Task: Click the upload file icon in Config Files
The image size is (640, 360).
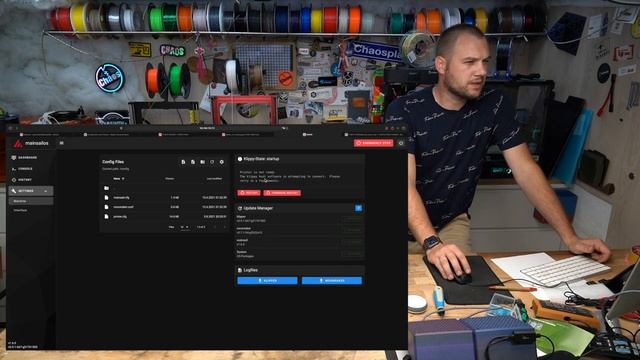Action: (x=193, y=162)
